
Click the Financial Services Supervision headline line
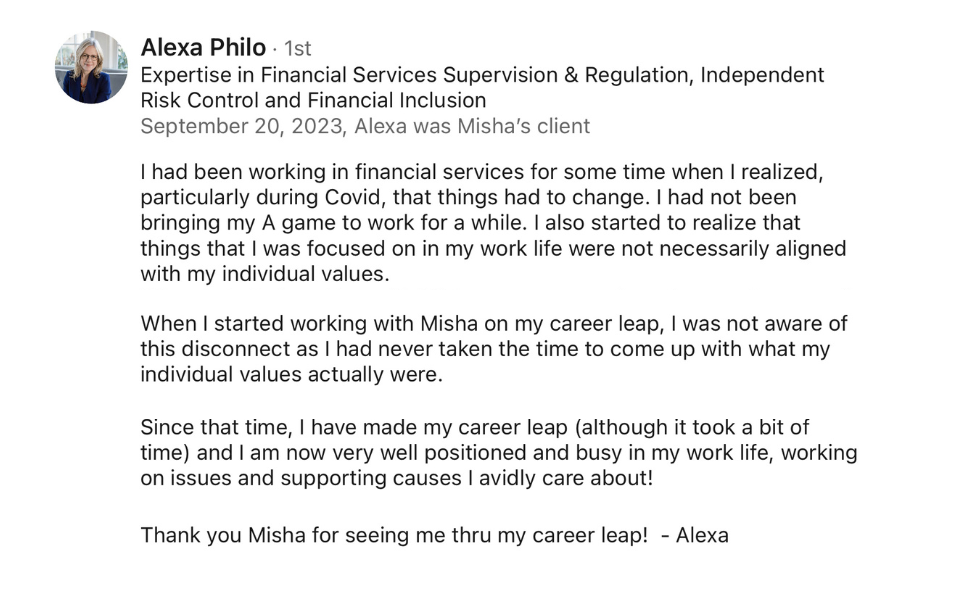(x=482, y=75)
